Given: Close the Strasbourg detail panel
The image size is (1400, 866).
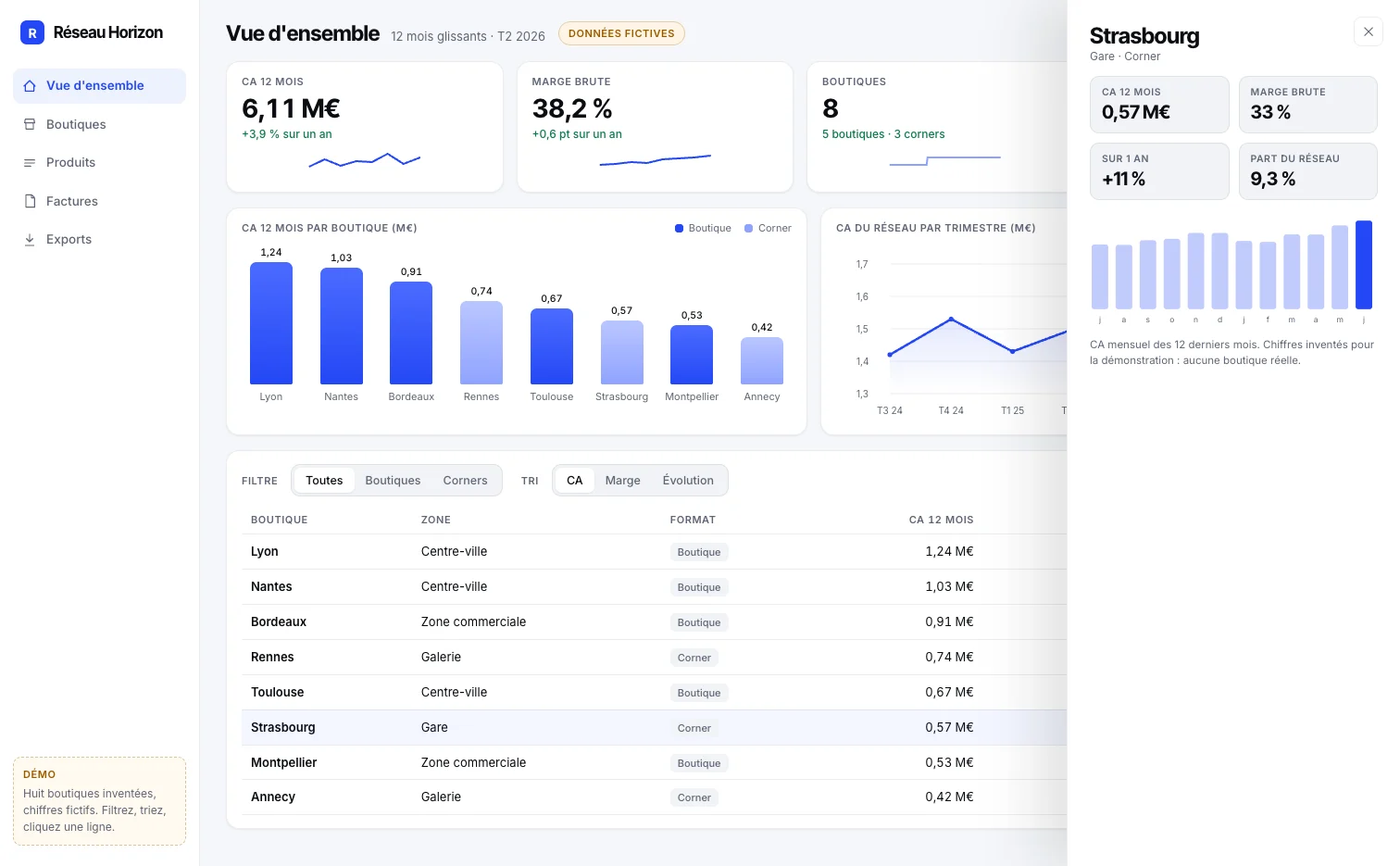Looking at the screenshot, I should [1369, 31].
